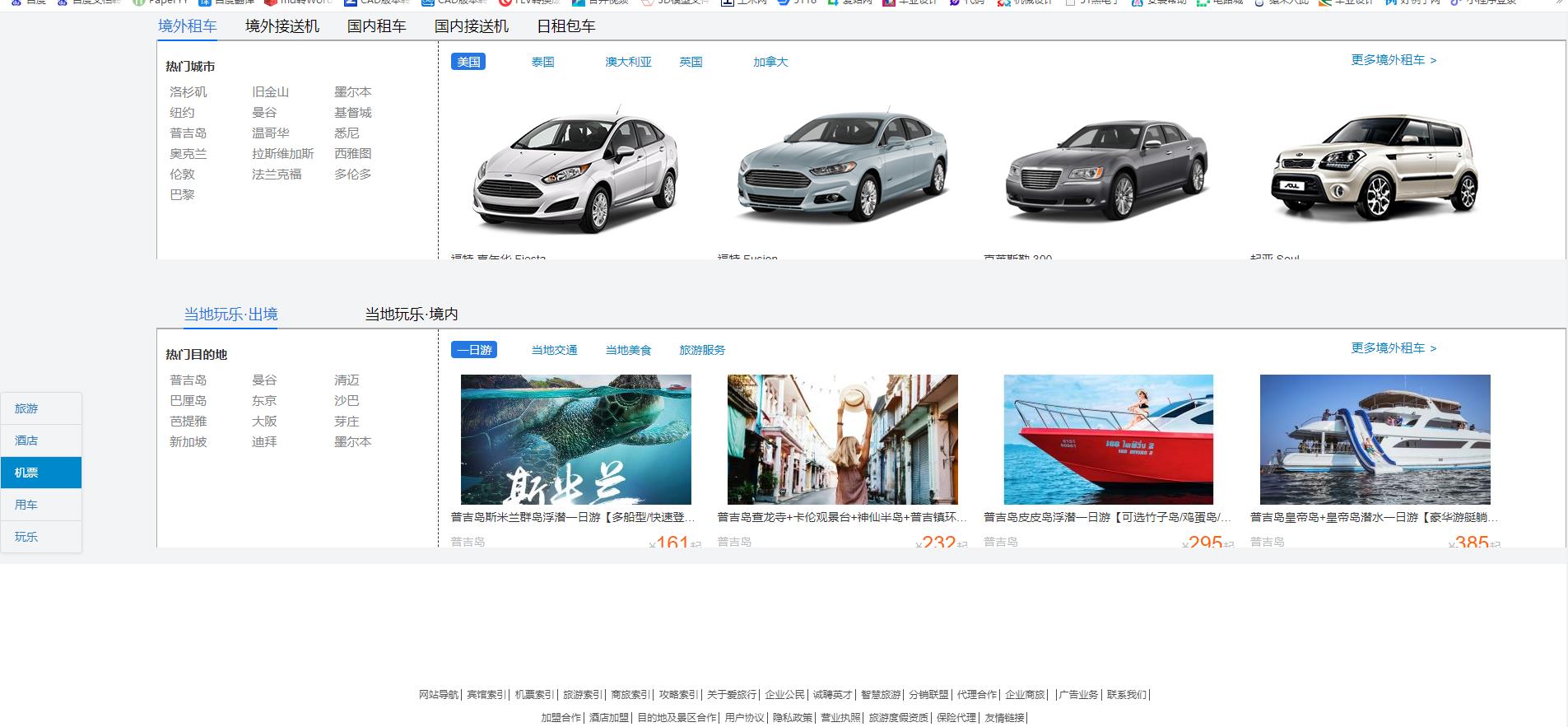1568x727 pixels.
Task: Select the city 温哥华
Action: tap(271, 133)
